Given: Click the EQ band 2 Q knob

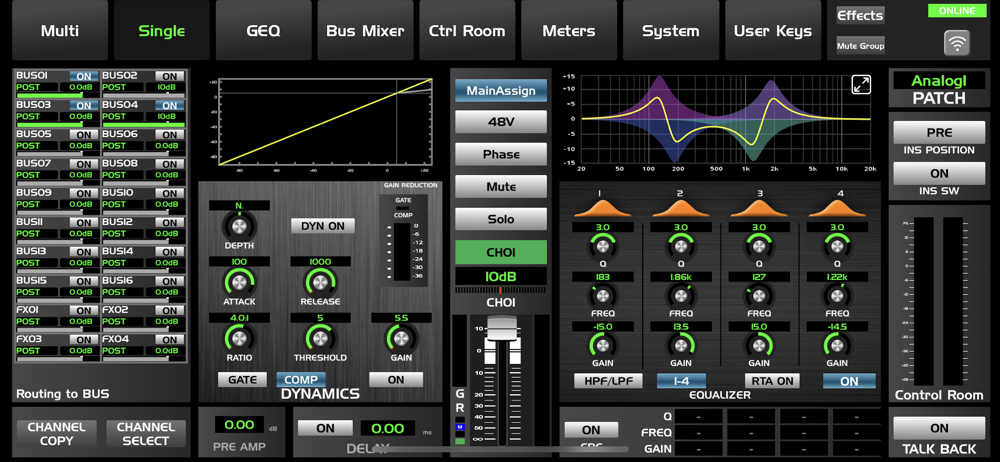Looking at the screenshot, I should click(x=680, y=246).
